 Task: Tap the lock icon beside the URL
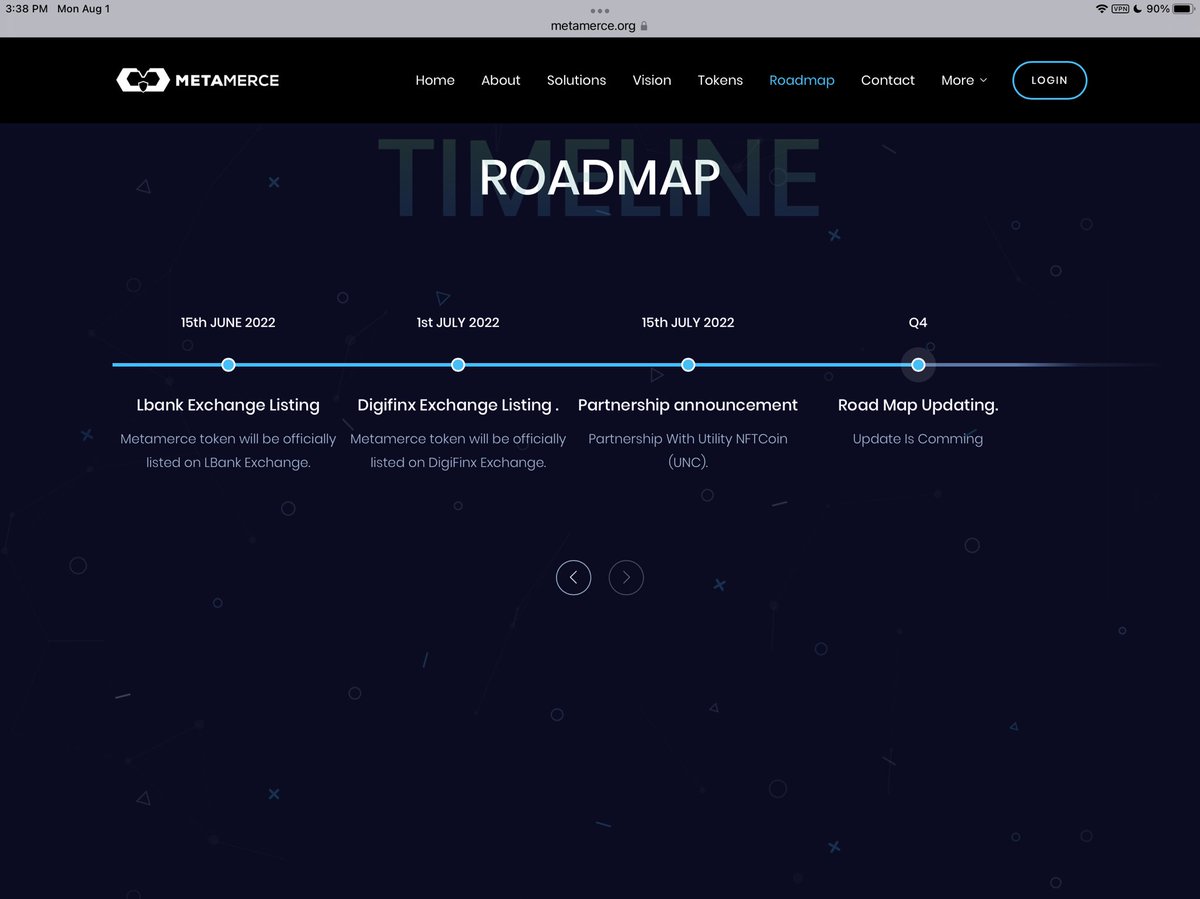click(x=644, y=26)
